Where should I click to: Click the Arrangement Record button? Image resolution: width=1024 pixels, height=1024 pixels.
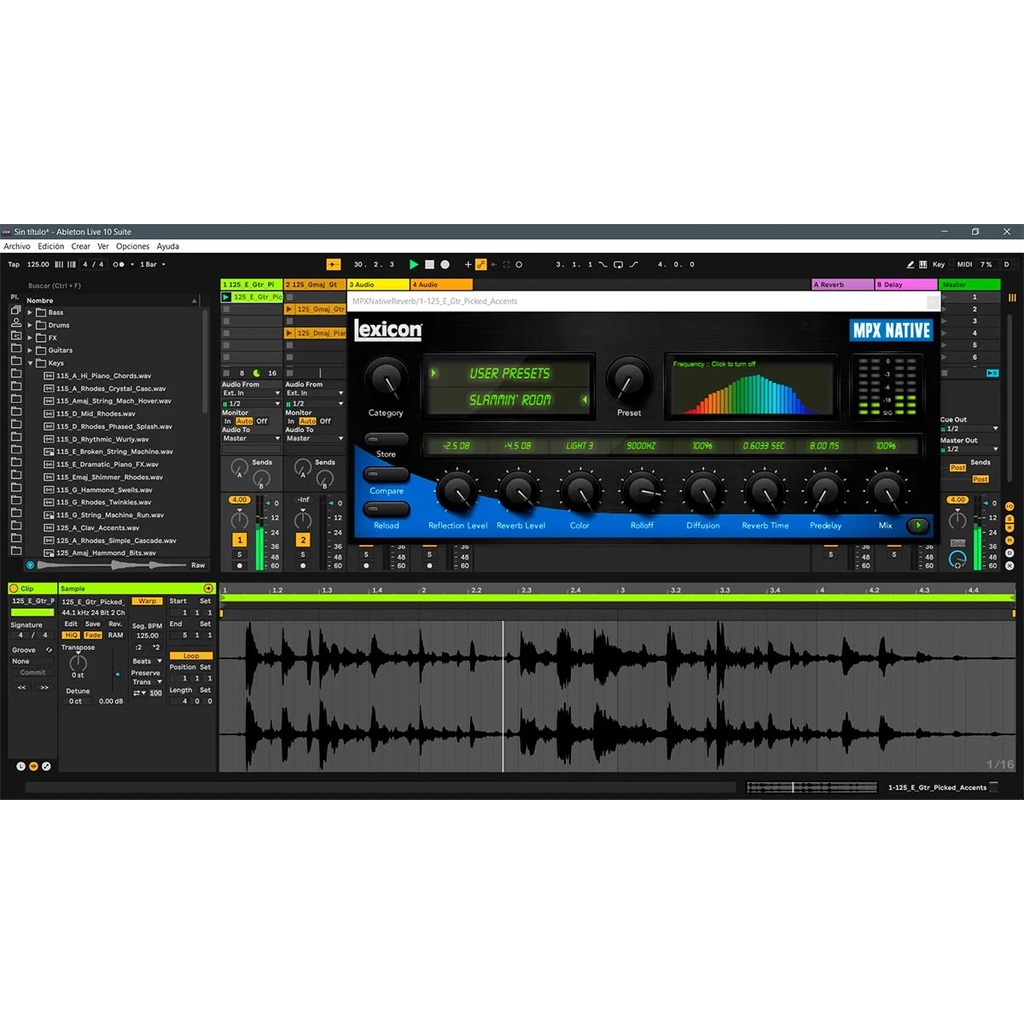pos(445,264)
